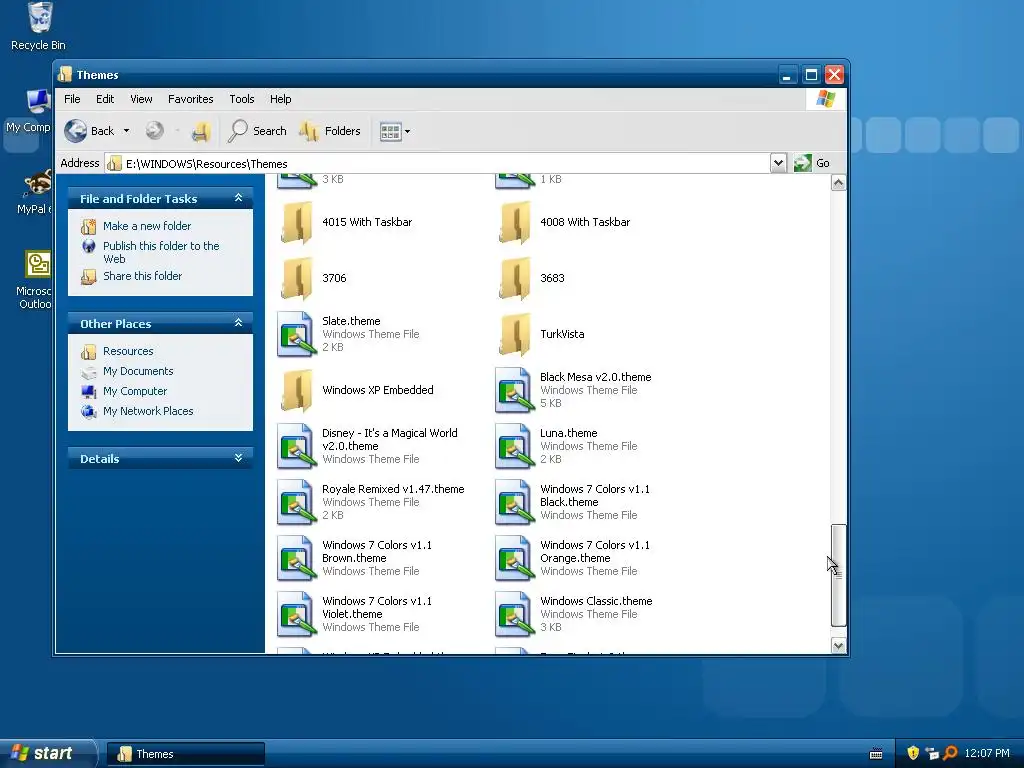Click the keyboard icon in taskbar
The height and width of the screenshot is (768, 1024).
pos(876,754)
